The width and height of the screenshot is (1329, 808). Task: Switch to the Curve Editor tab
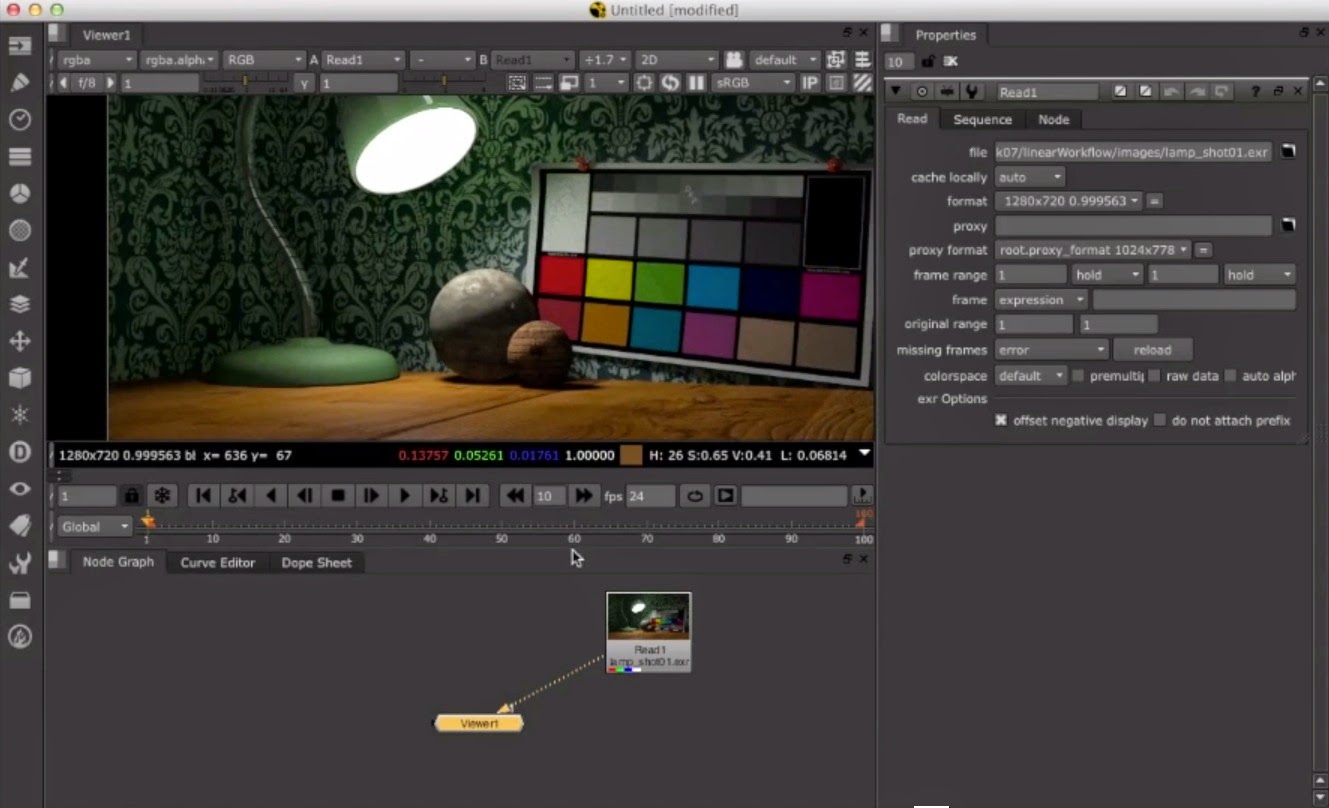[x=216, y=562]
